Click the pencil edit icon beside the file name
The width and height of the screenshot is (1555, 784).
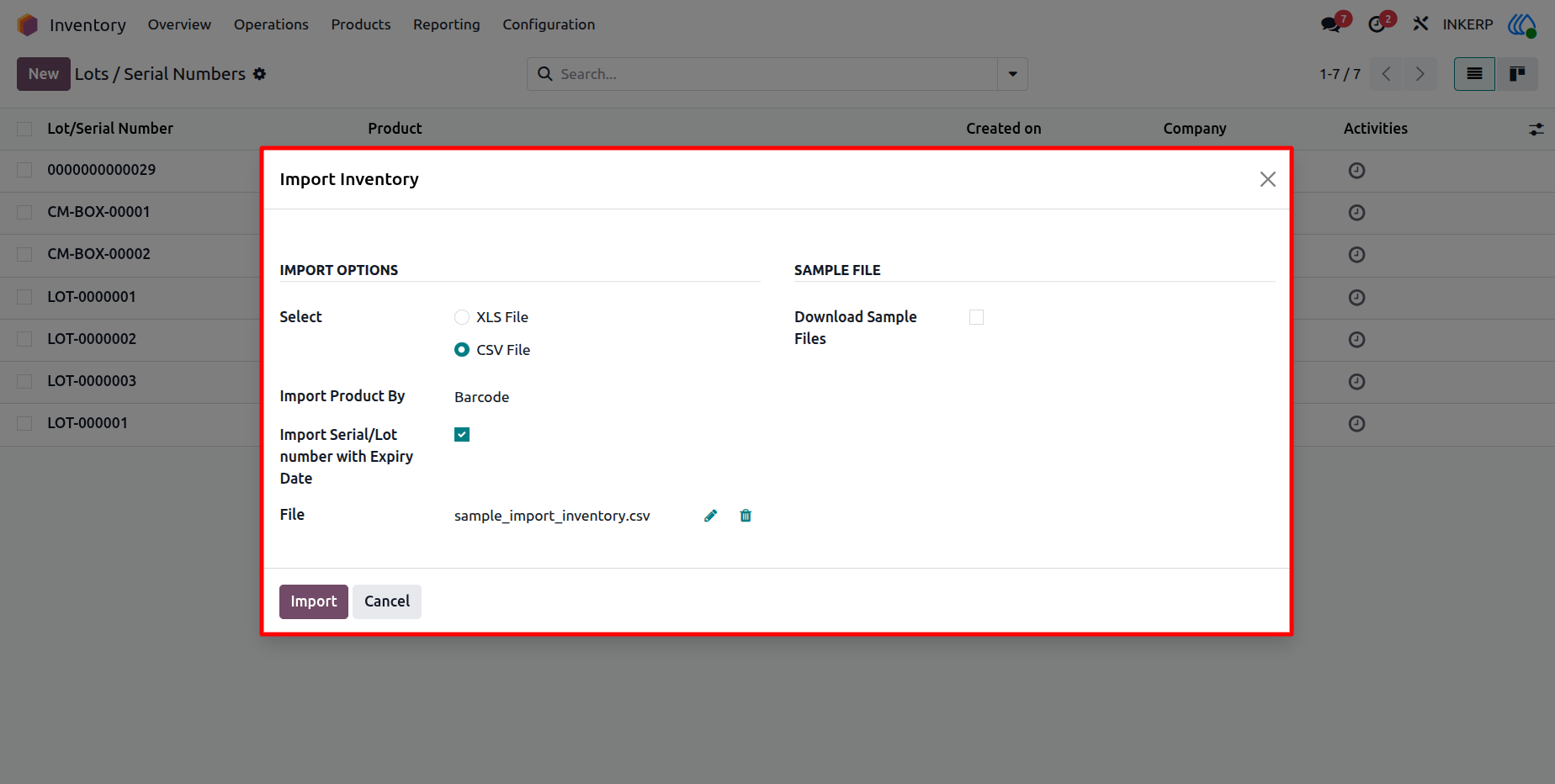pos(711,516)
